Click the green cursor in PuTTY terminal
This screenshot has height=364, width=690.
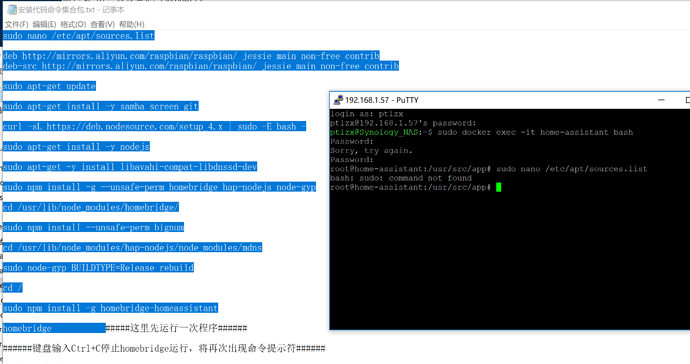click(x=498, y=188)
